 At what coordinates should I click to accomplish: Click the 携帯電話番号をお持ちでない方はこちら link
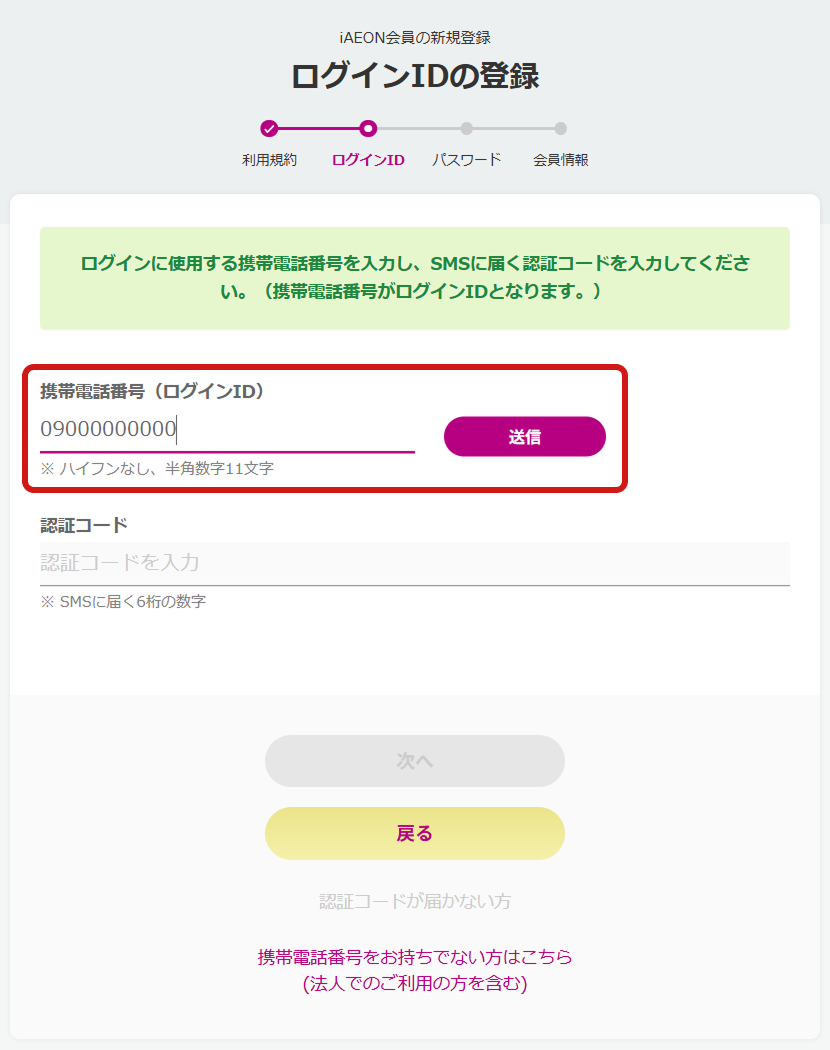coord(414,956)
